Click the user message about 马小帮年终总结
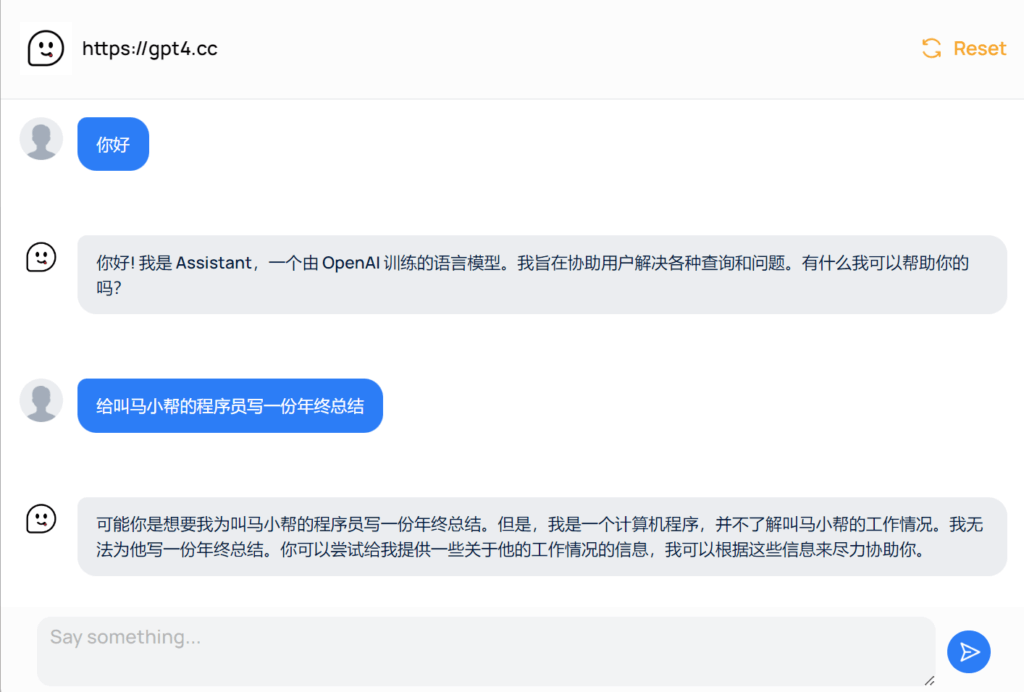 [x=230, y=406]
